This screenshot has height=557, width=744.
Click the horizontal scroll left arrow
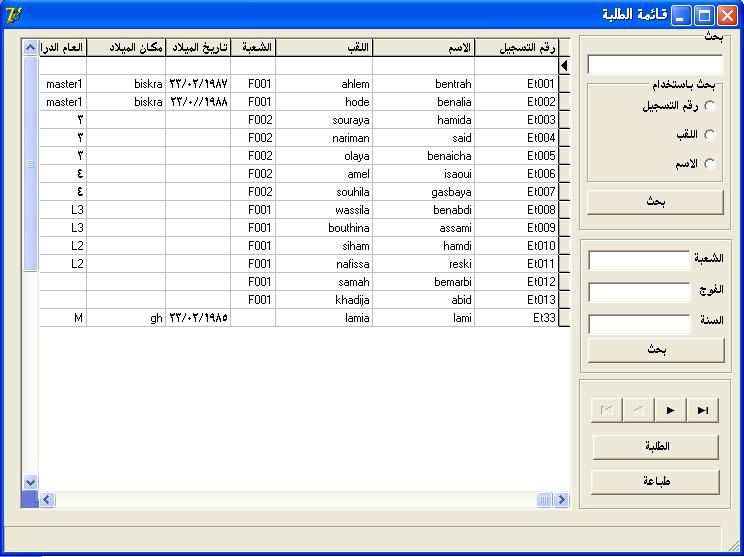pos(46,499)
